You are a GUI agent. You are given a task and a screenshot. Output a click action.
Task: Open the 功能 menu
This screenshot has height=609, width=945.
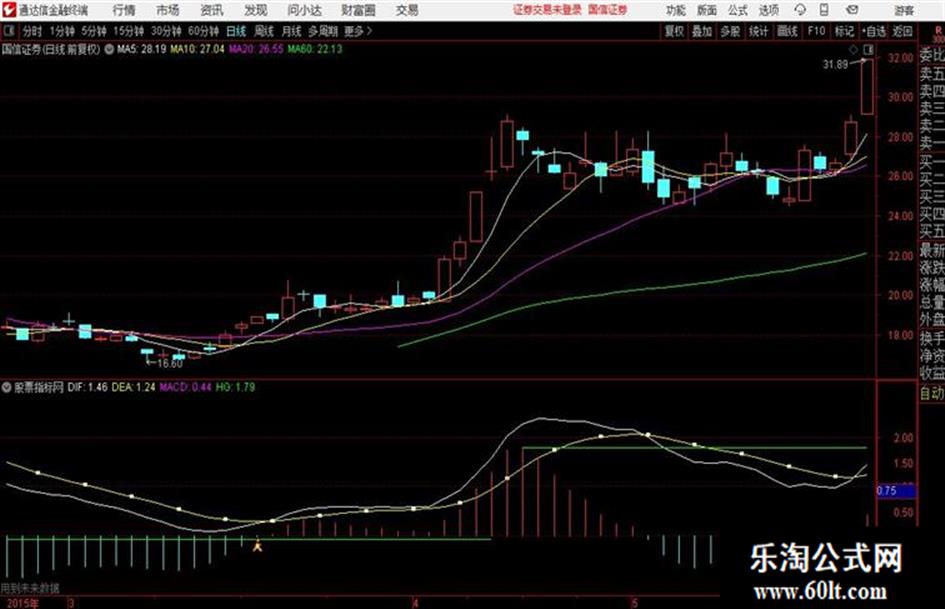coord(676,10)
